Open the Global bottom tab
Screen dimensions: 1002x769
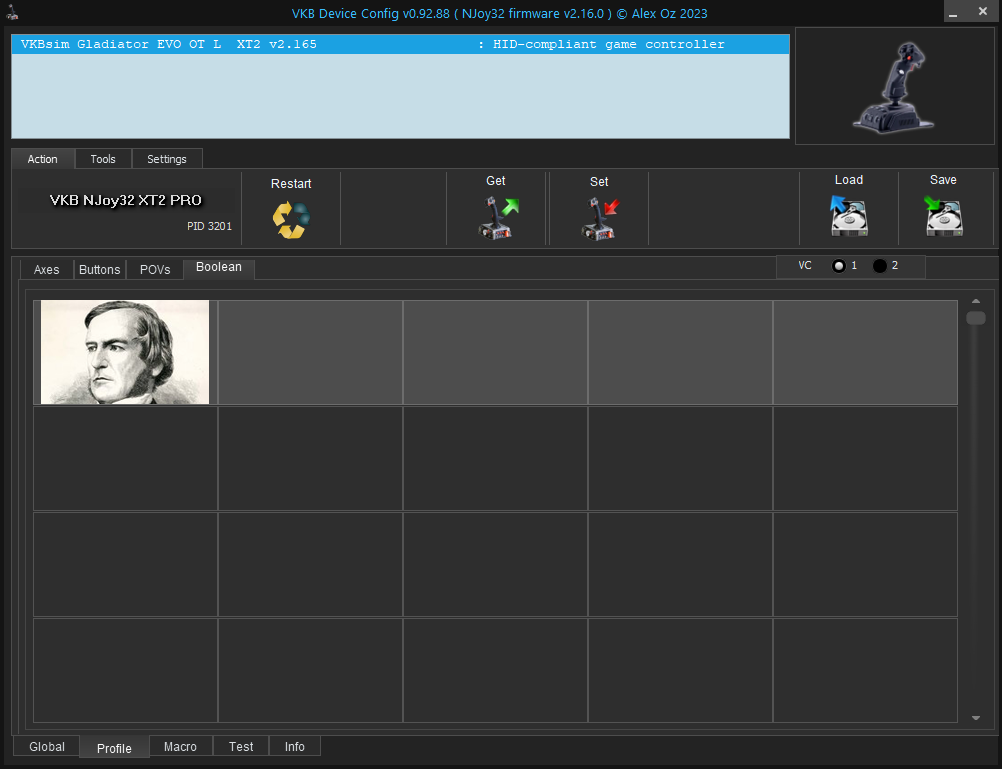(47, 747)
